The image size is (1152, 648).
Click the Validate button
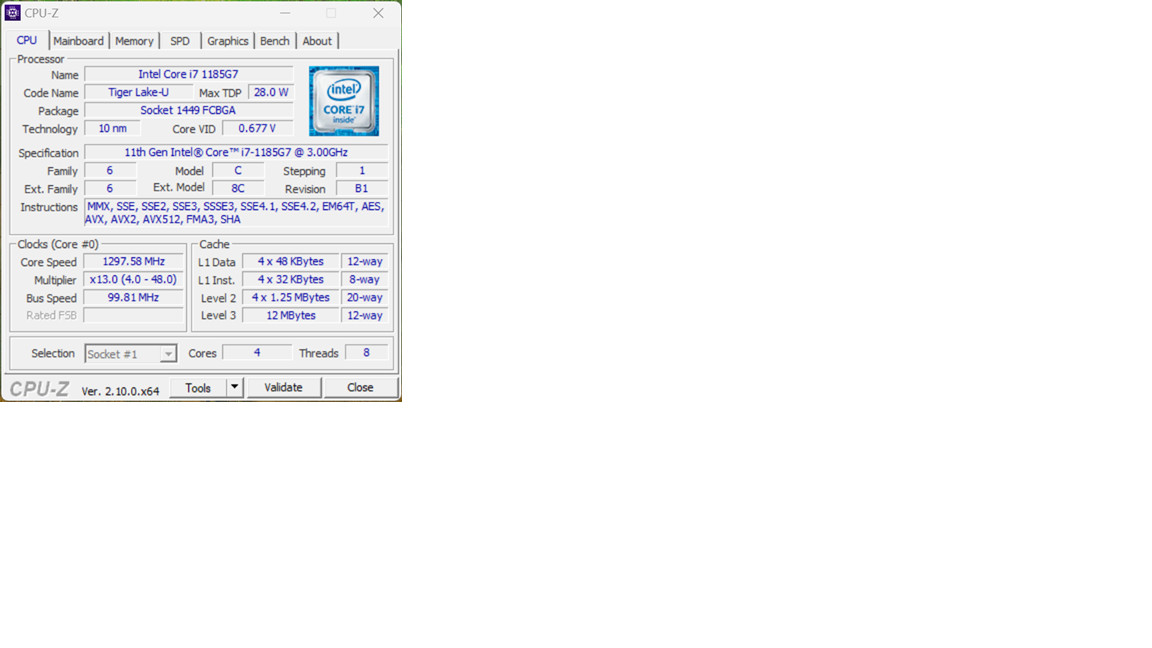click(x=284, y=387)
